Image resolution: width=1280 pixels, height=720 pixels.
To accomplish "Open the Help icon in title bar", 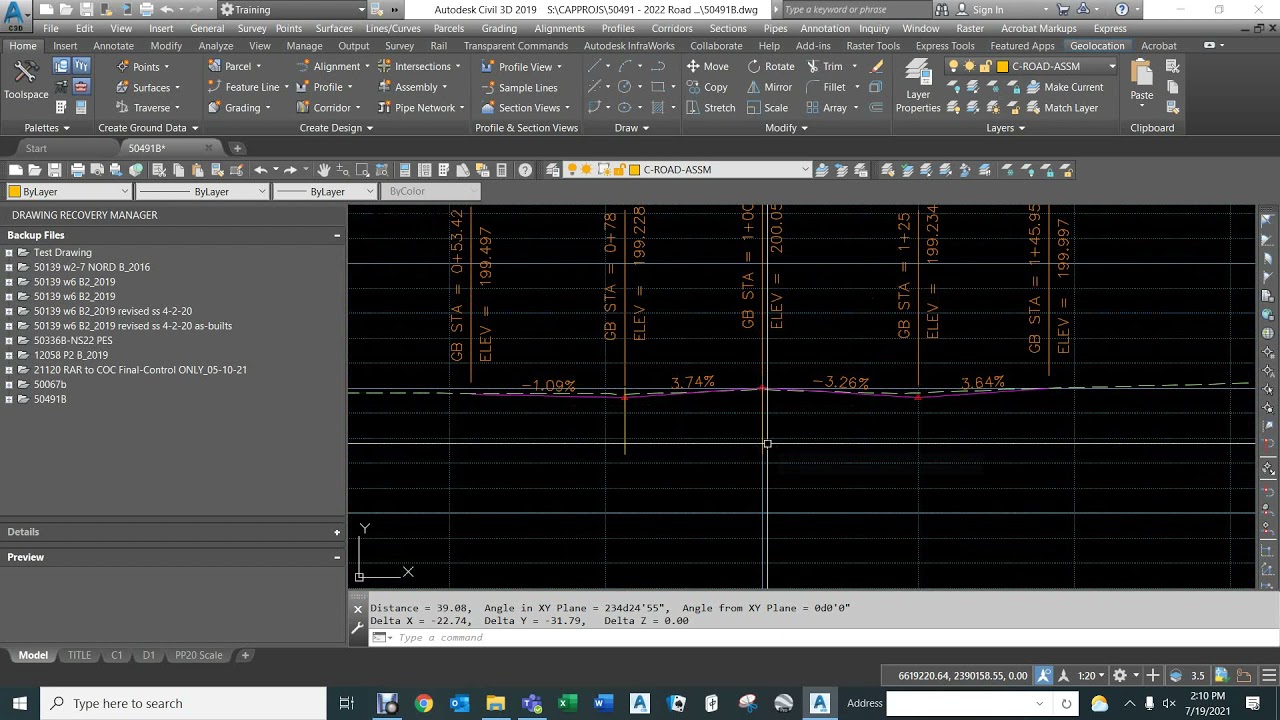I will coord(1122,9).
